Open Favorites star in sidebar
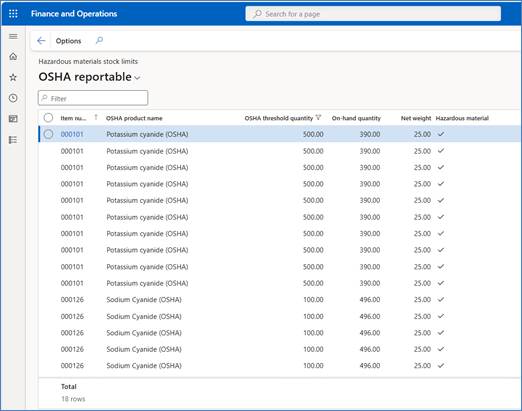 (13, 77)
